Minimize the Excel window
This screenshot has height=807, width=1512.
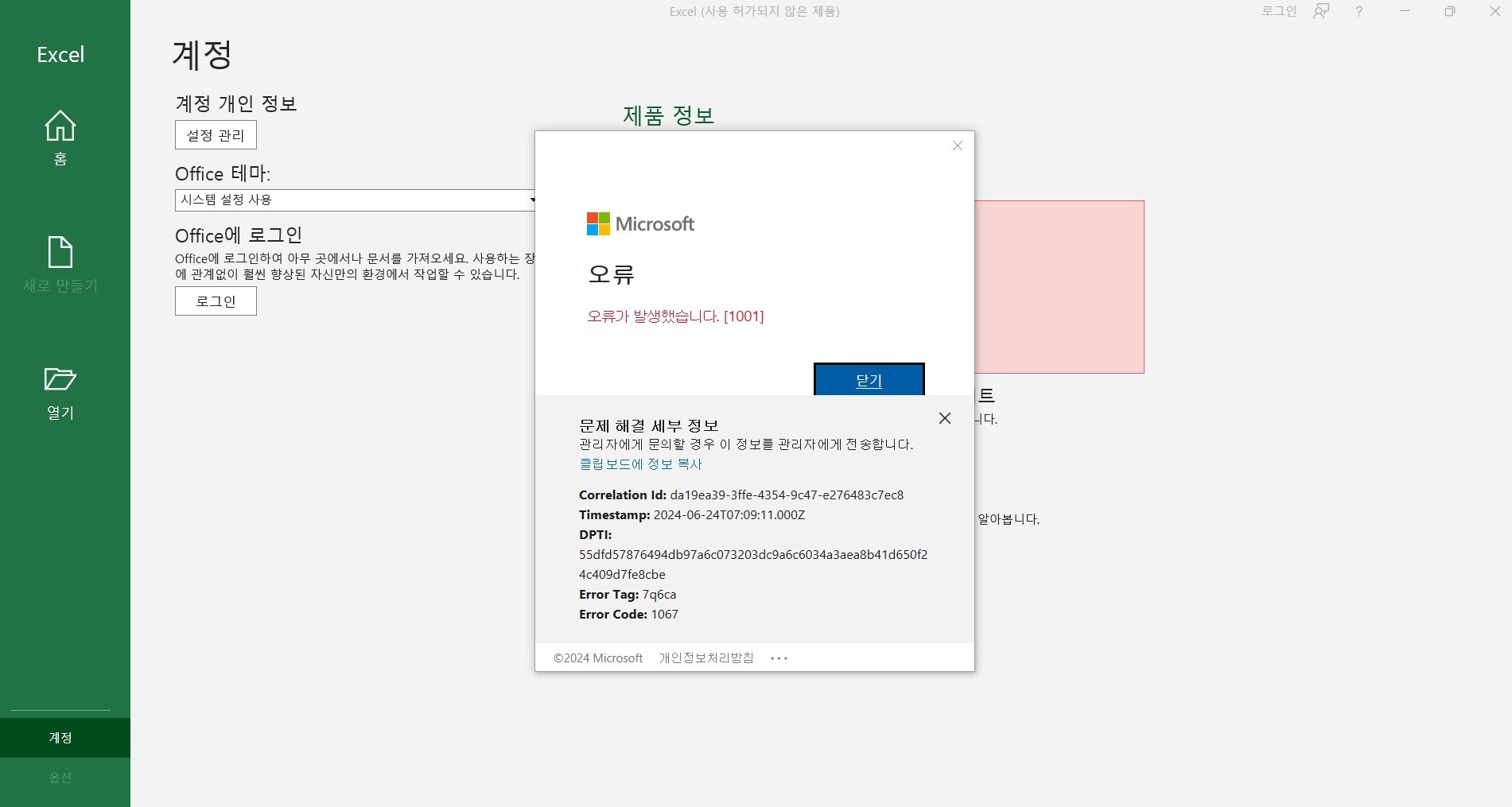(x=1405, y=11)
